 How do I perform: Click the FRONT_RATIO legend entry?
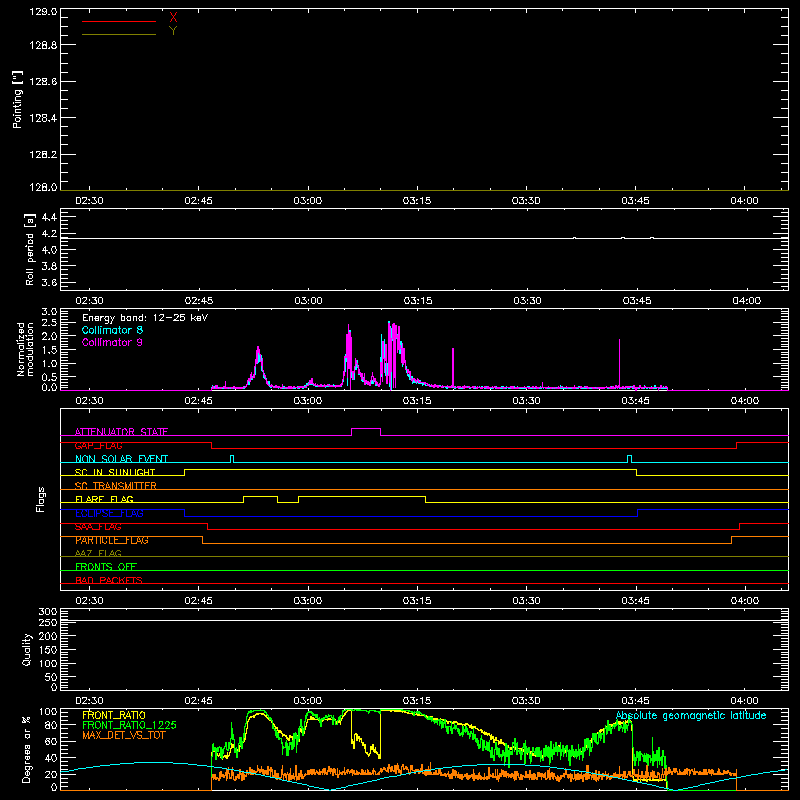pyautogui.click(x=114, y=715)
